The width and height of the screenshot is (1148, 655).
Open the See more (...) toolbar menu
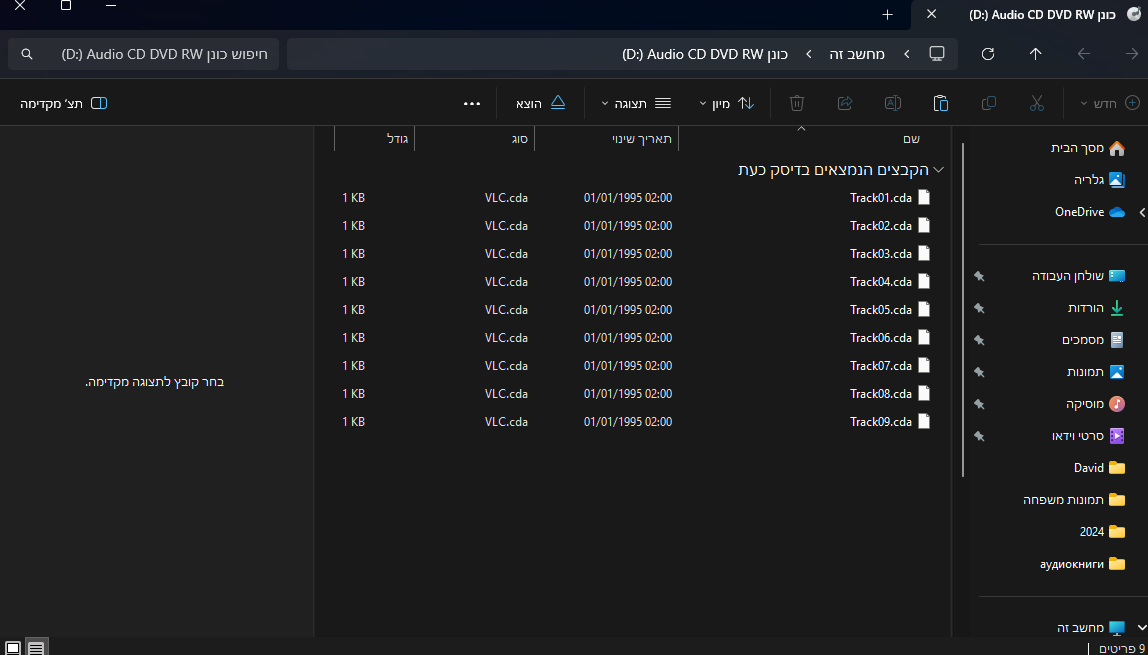click(473, 103)
